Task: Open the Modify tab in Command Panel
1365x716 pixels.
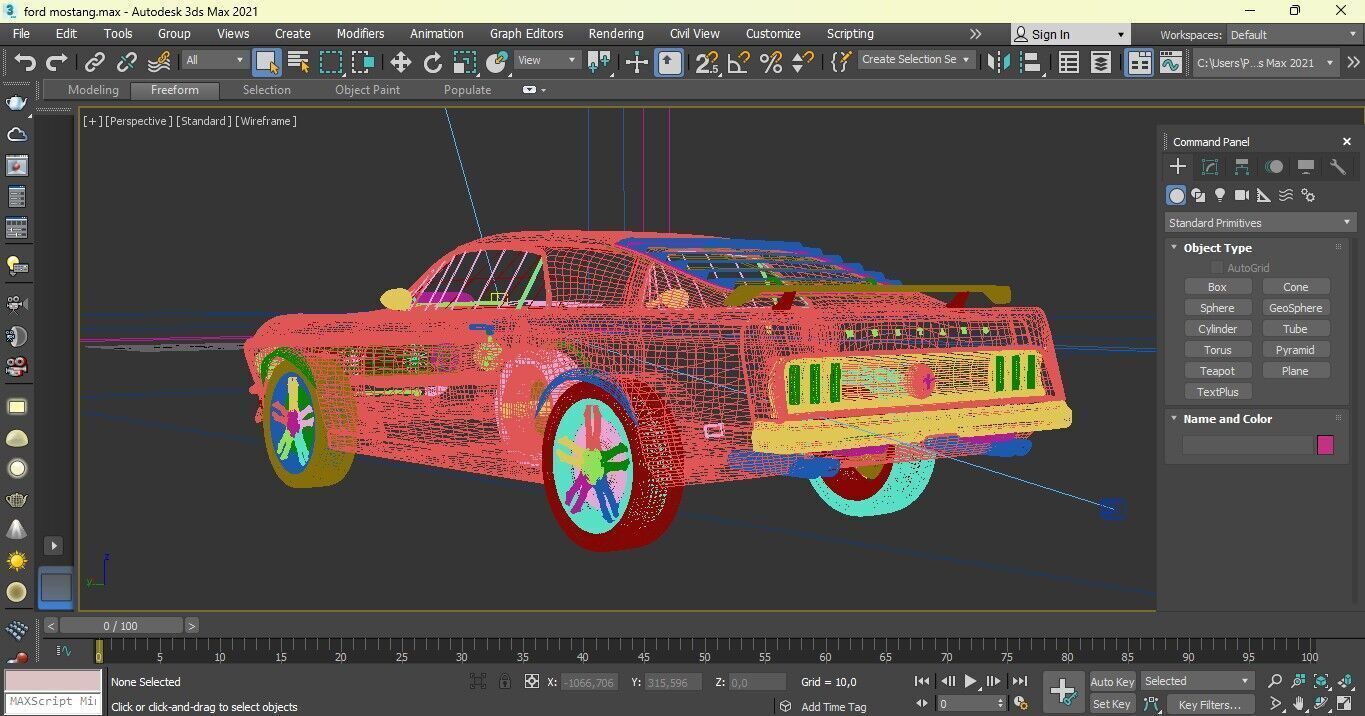Action: pos(1210,167)
